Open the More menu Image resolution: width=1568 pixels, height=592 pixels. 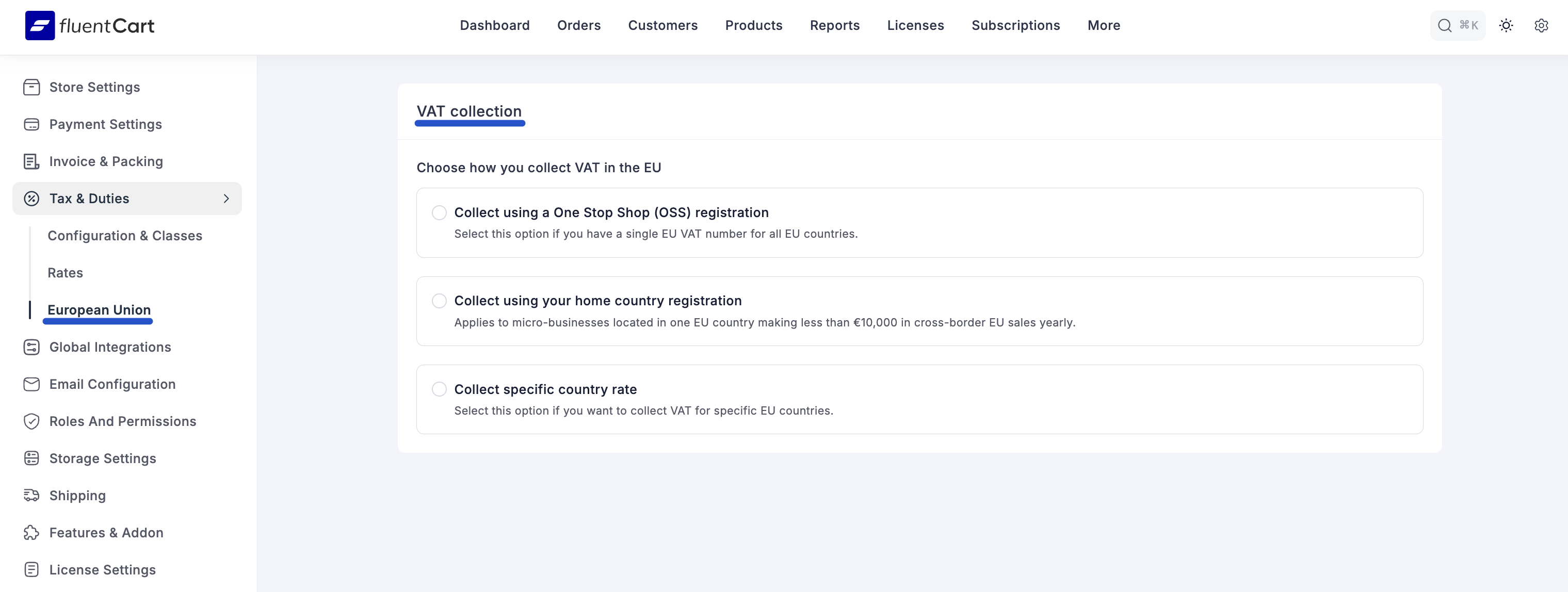pos(1104,25)
